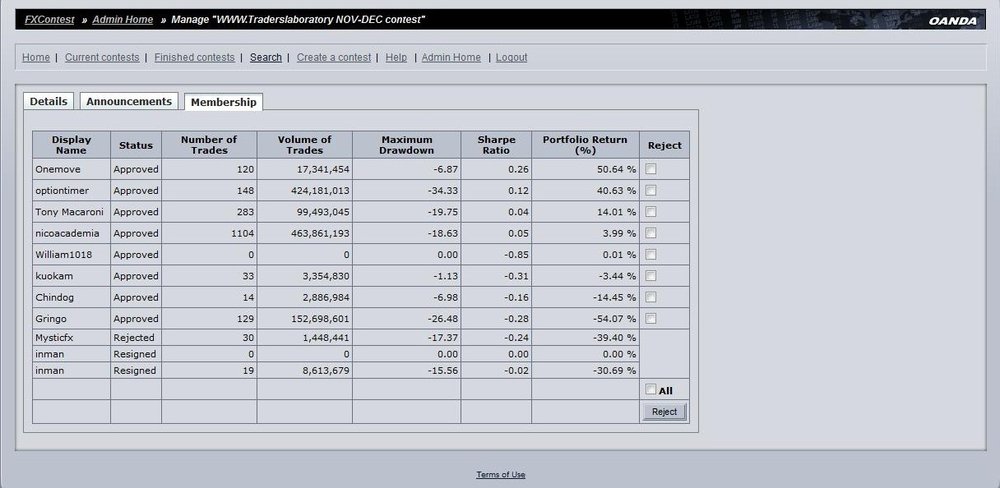Click the Status column header

click(x=136, y=145)
